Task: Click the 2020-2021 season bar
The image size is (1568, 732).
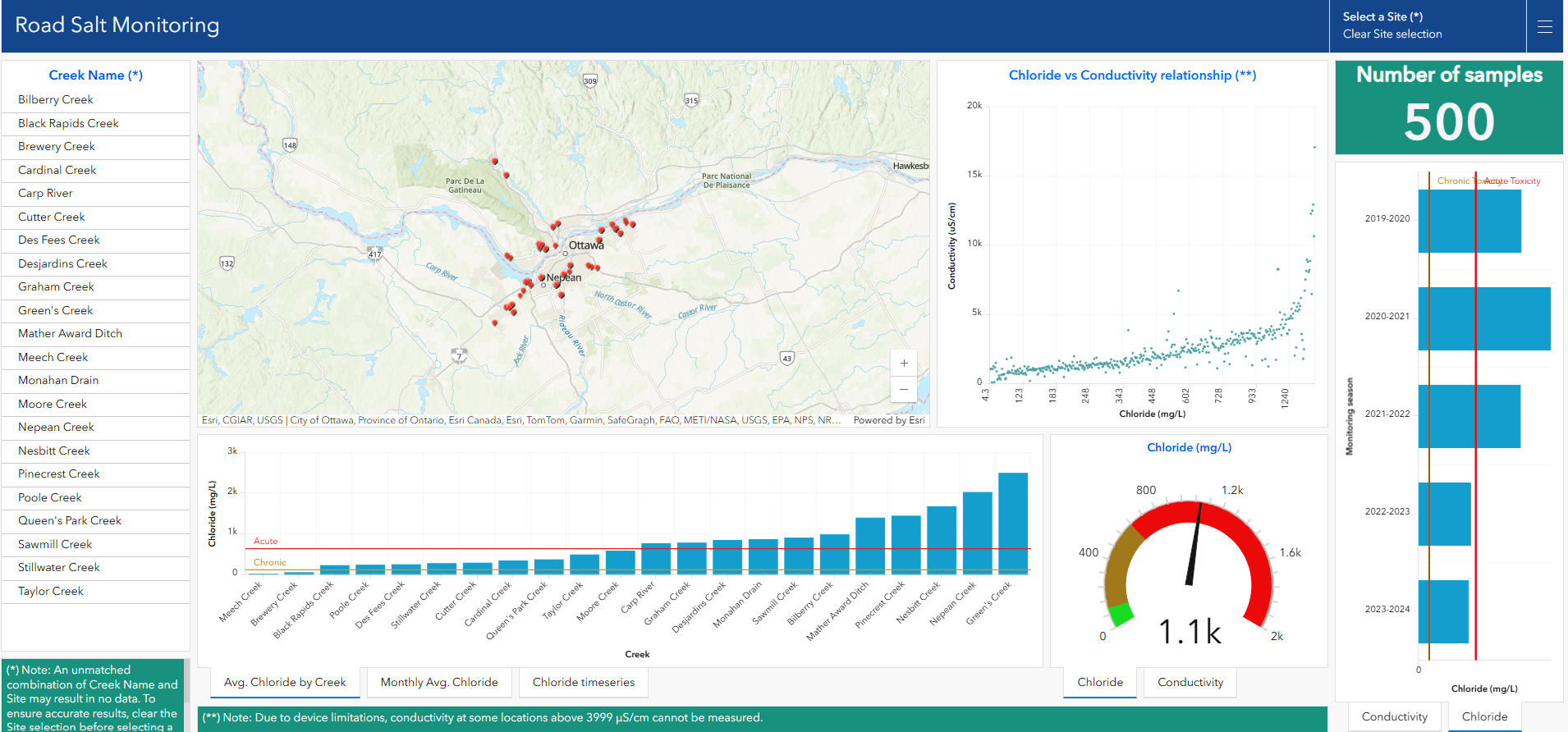Action: [x=1484, y=318]
